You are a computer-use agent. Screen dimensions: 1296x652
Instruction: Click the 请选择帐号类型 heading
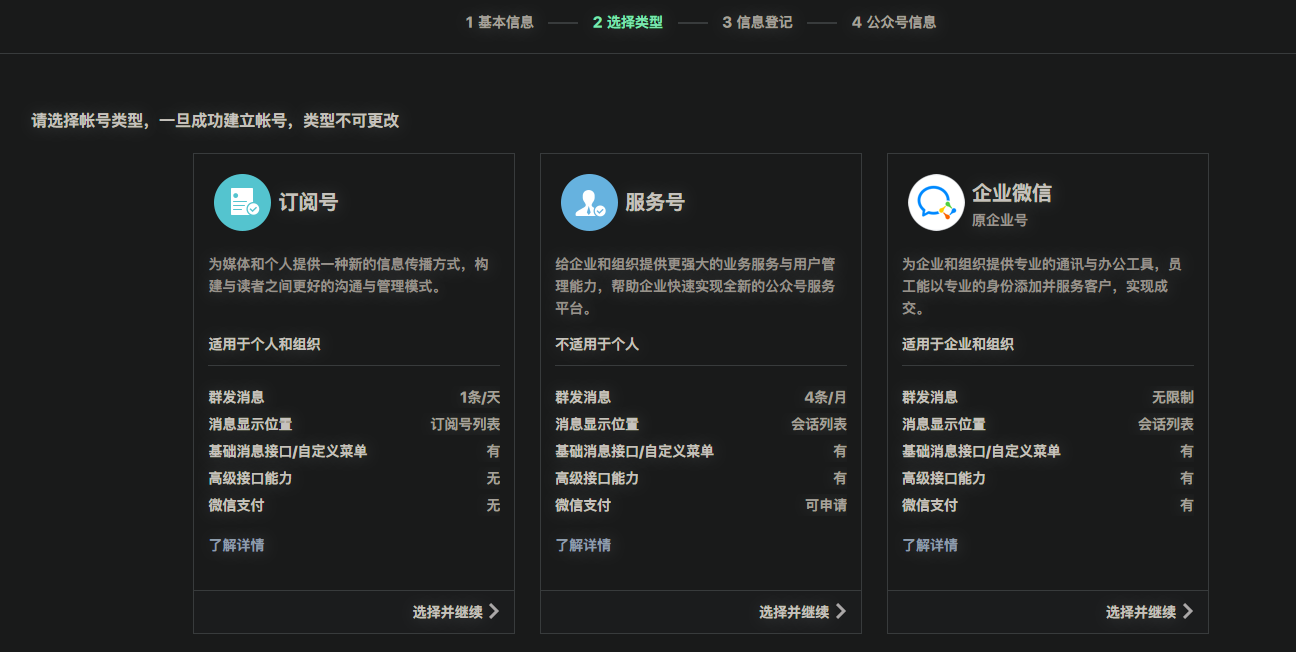[215, 120]
